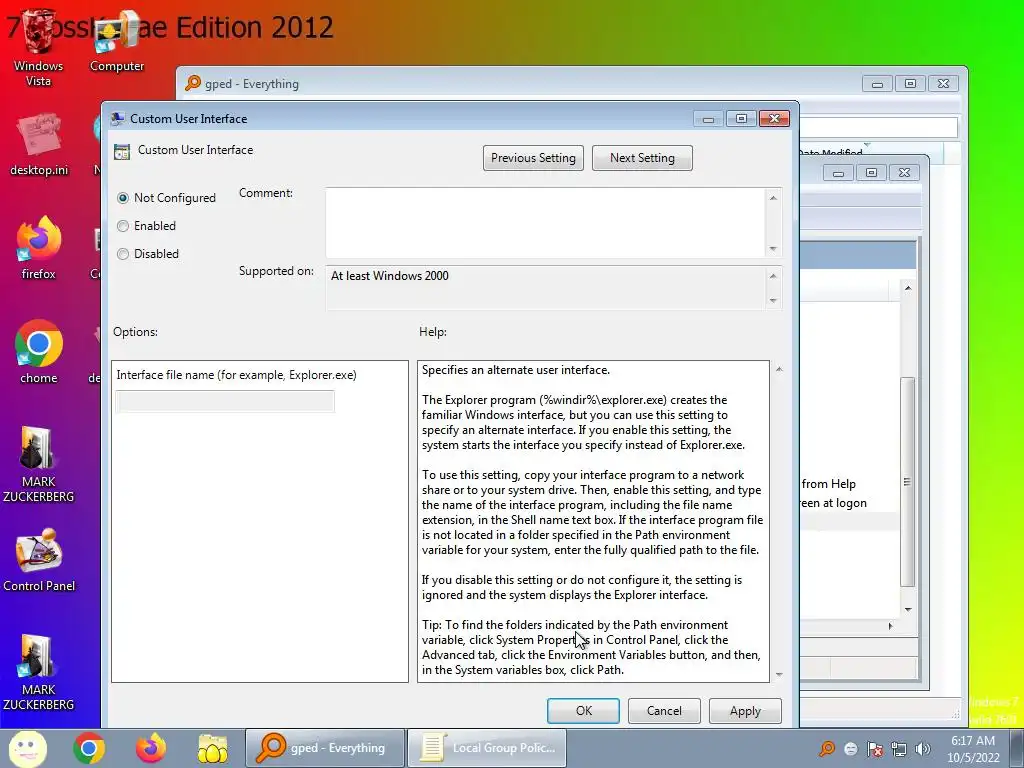The image size is (1024, 768).
Task: Click the 'from Help' setting row text
Action: point(828,484)
